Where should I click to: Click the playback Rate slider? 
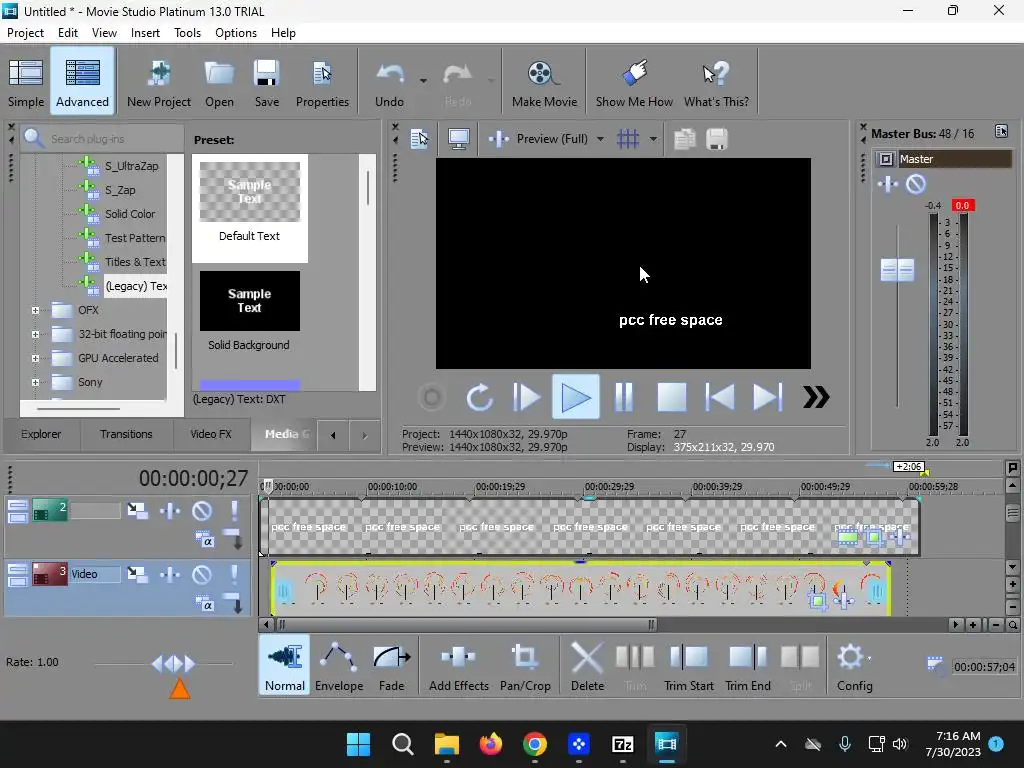[172, 664]
